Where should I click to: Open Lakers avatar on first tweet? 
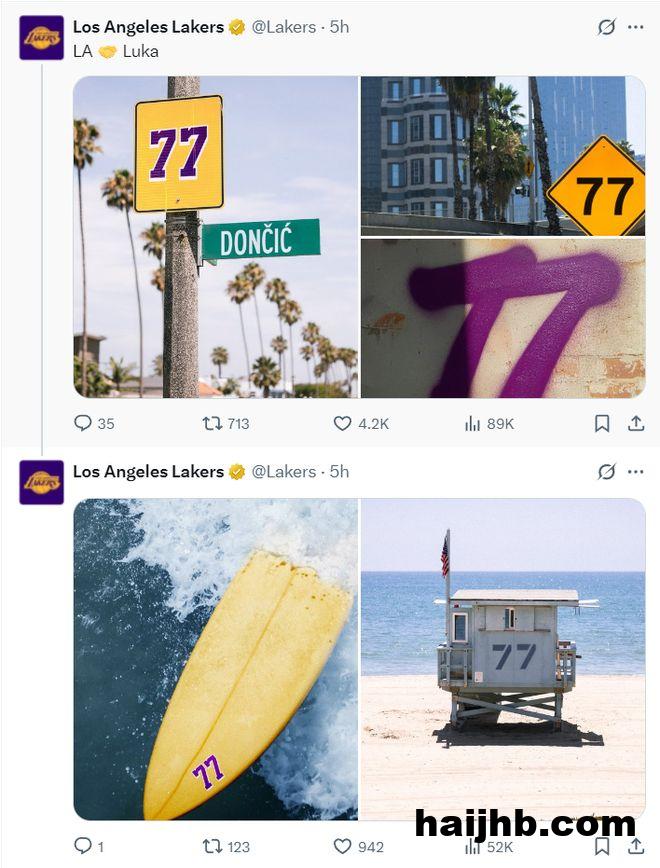coord(42,38)
